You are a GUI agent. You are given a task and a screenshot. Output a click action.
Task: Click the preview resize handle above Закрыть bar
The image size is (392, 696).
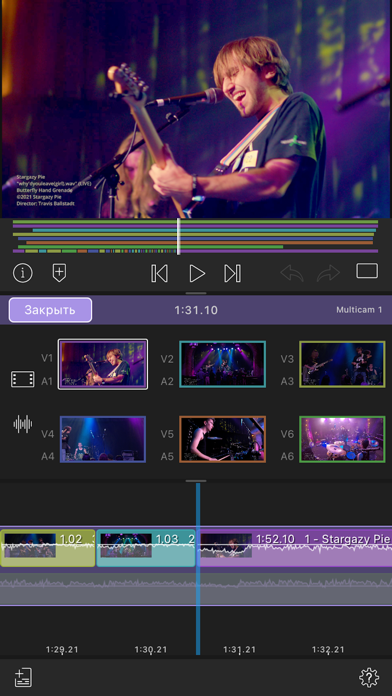pyautogui.click(x=196, y=293)
